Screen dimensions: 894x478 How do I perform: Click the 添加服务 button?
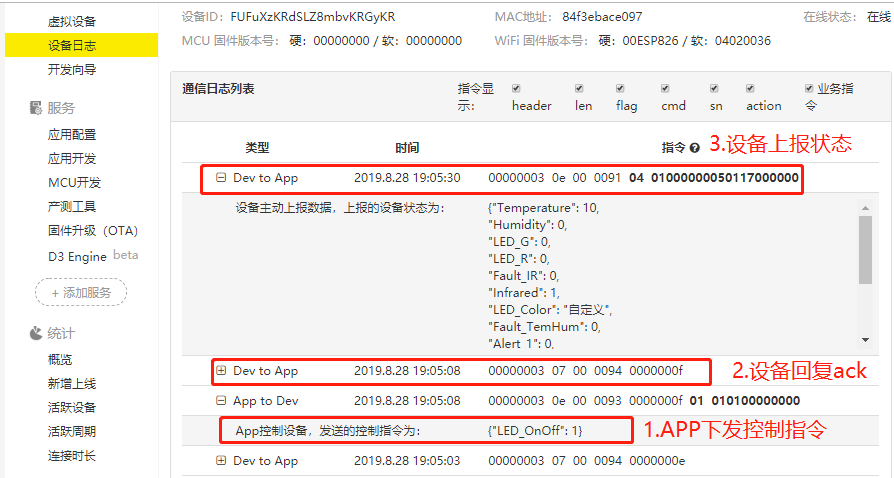coord(81,292)
